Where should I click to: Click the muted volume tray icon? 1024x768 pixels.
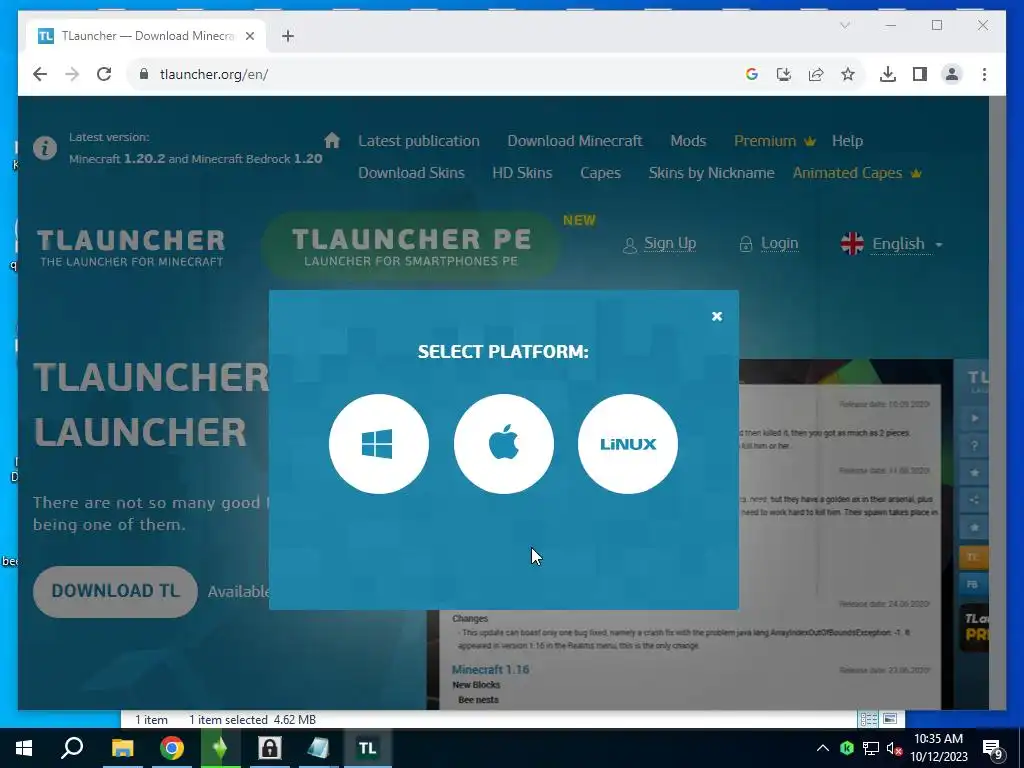click(895, 748)
